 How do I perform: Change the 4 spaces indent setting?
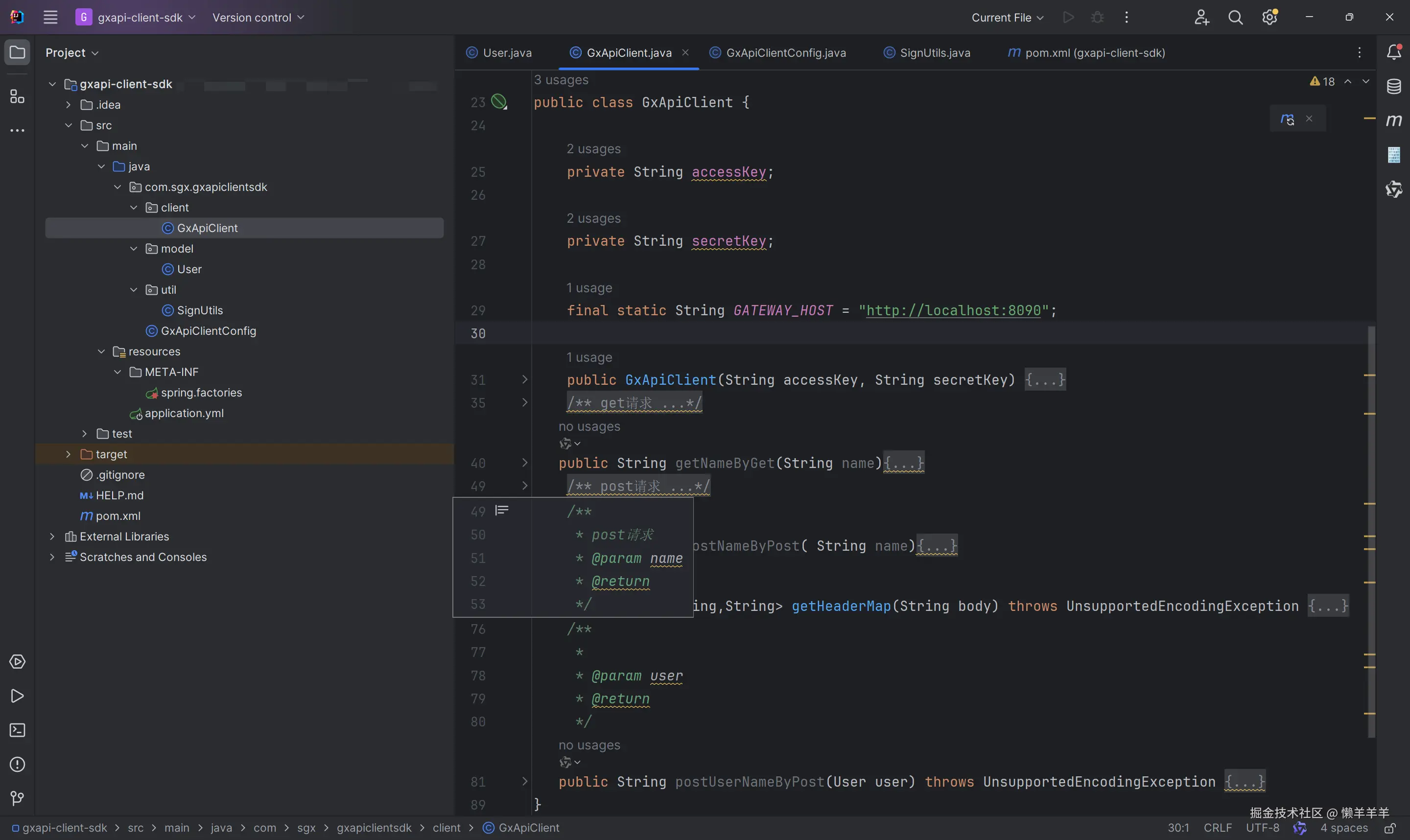tap(1344, 828)
